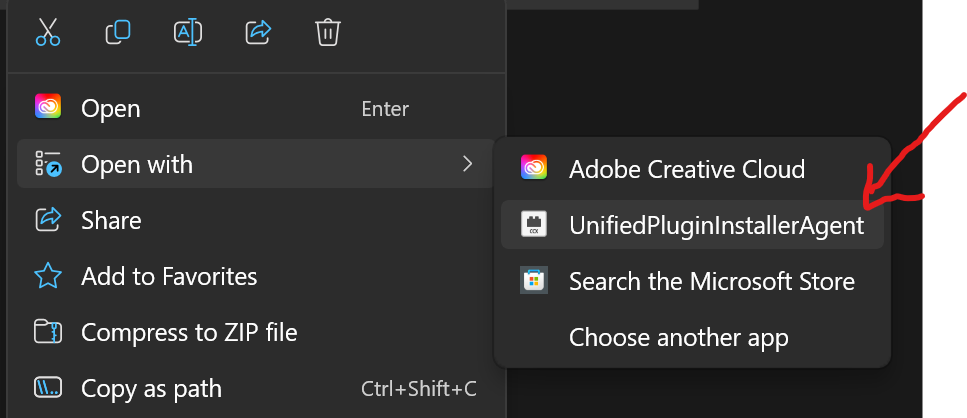Open with Adobe Creative Cloud
Viewport: 967px width, 418px height.
click(693, 168)
